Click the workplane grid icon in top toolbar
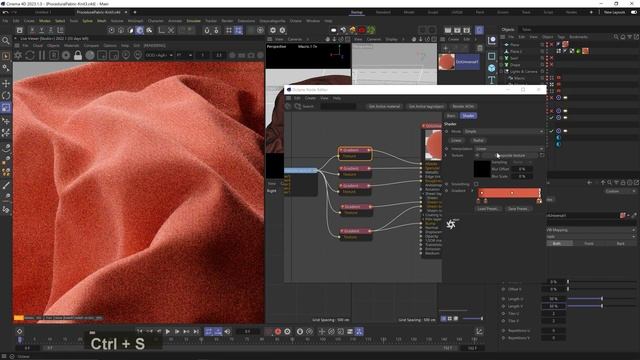Screen dimensions: 640x360 point(229,30)
